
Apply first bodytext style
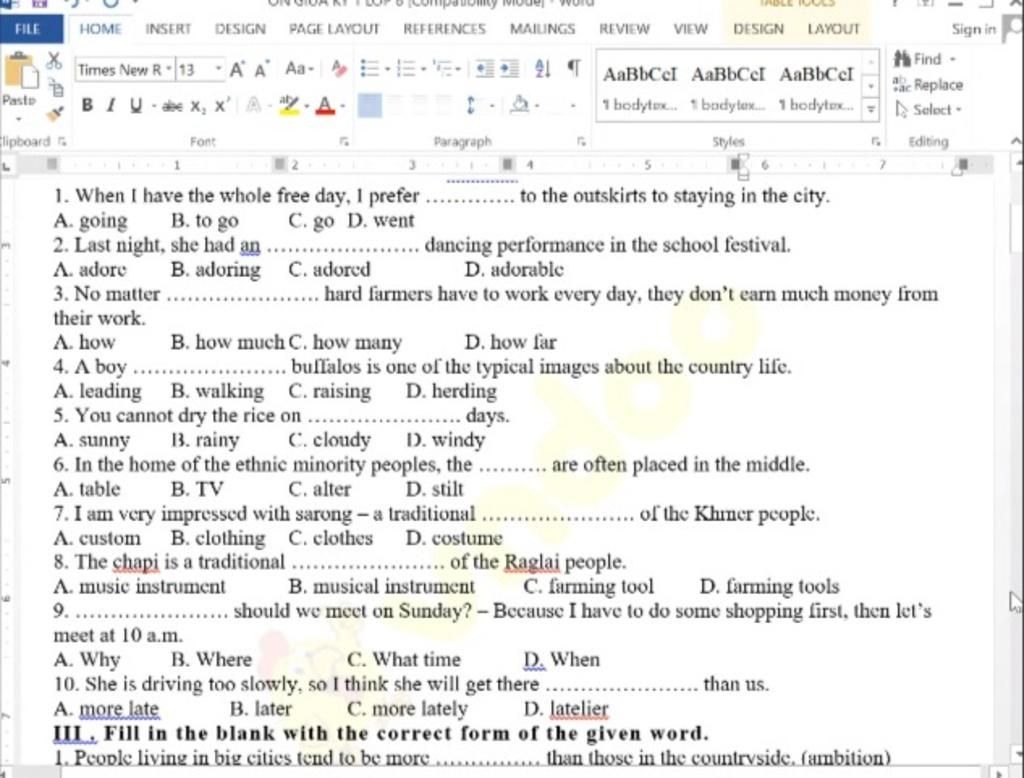(x=639, y=87)
